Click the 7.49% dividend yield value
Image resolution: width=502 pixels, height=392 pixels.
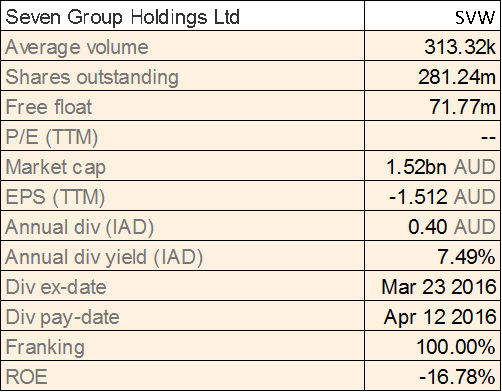tap(466, 257)
